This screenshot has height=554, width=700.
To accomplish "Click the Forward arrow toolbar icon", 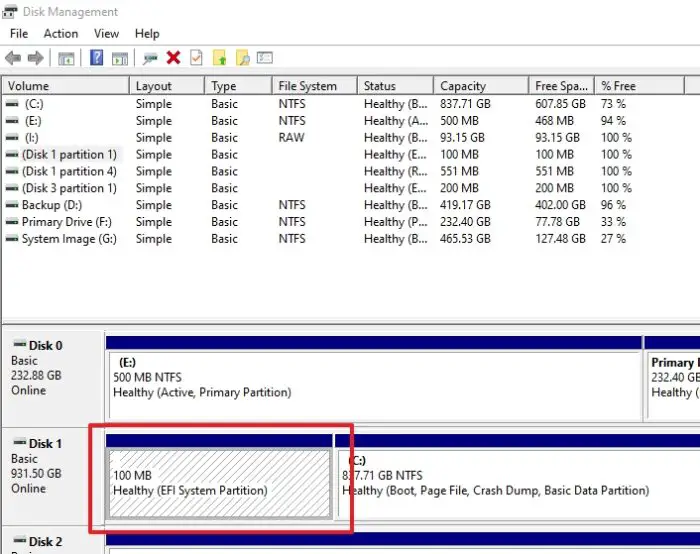I will coord(35,58).
